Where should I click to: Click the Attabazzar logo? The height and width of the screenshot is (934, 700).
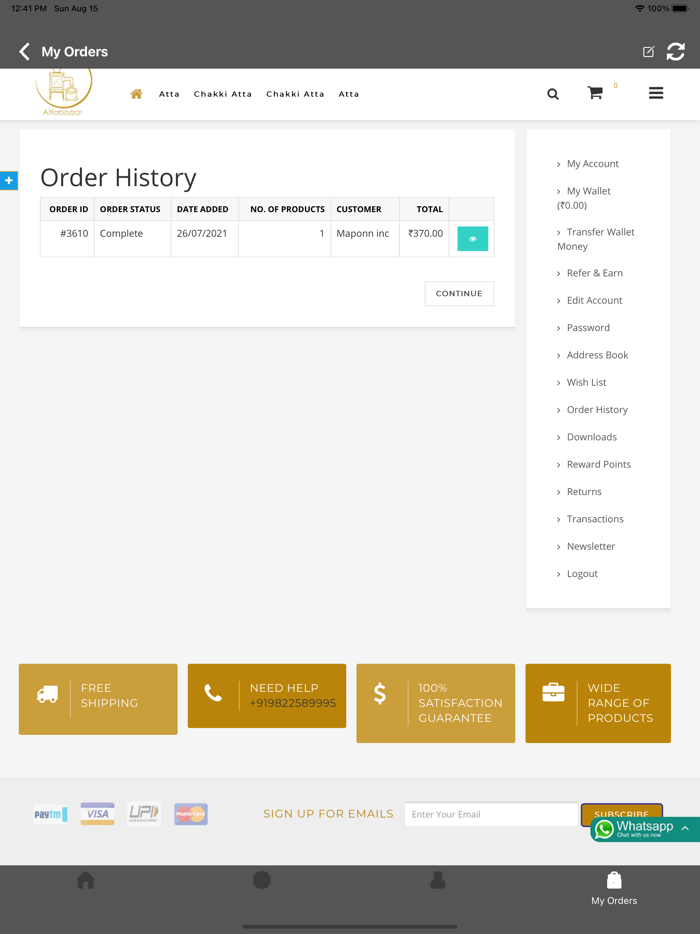pos(63,92)
